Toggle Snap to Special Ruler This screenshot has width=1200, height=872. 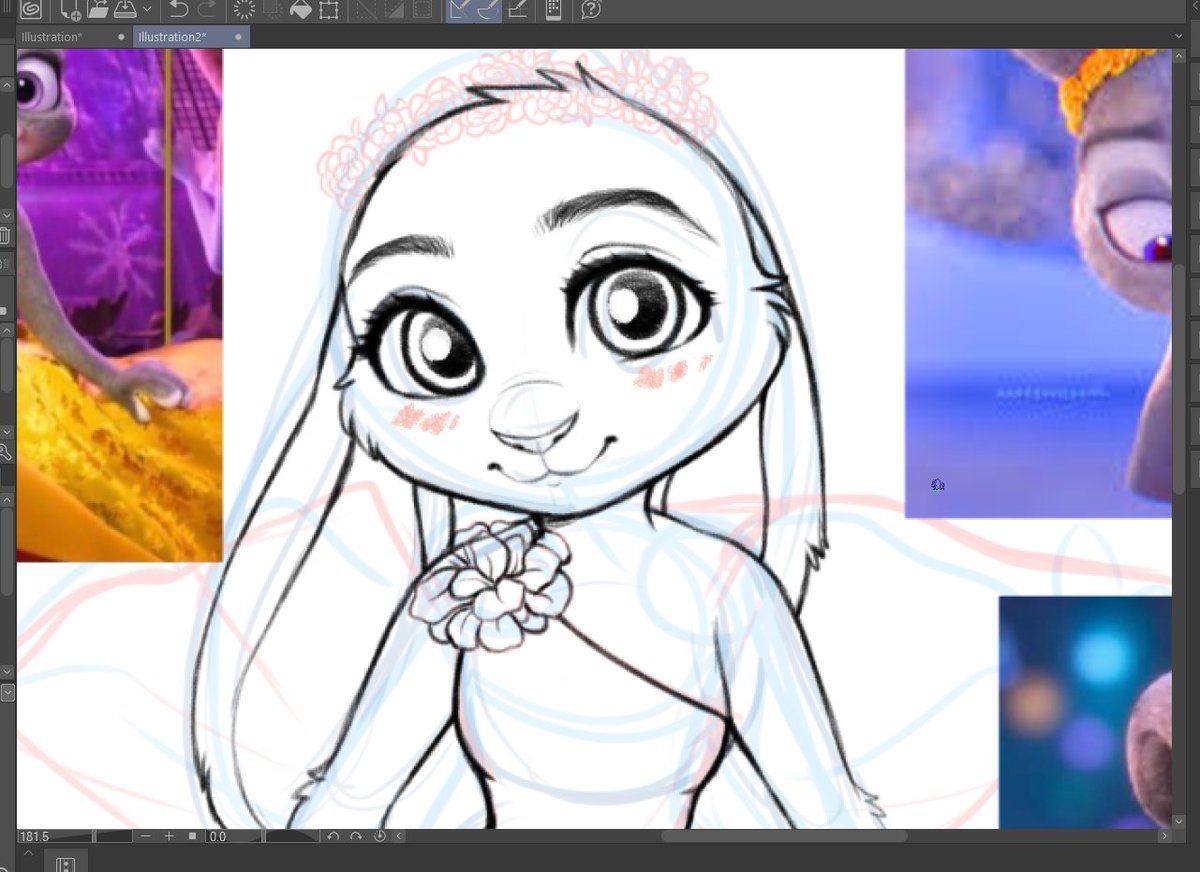[488, 10]
